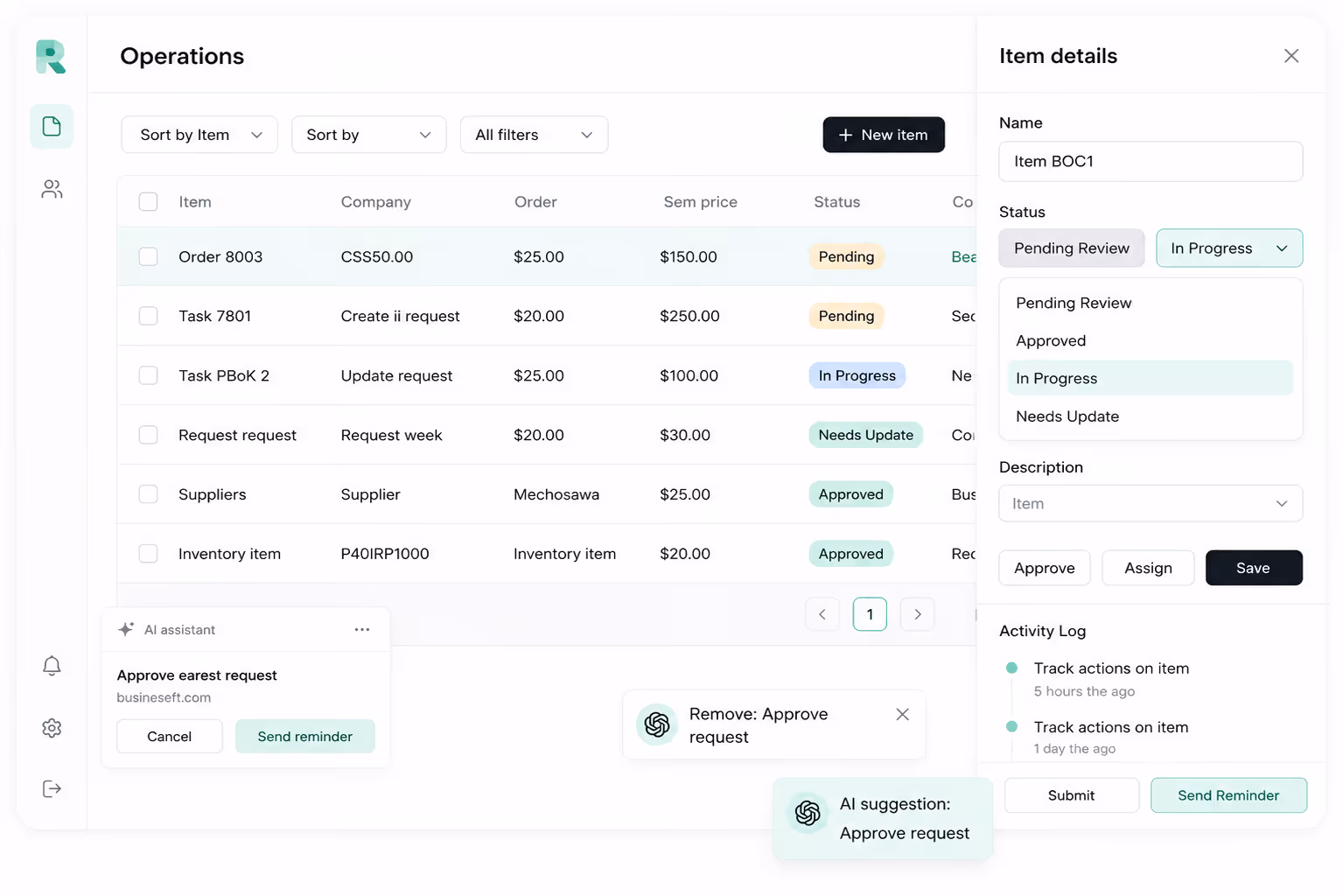1343x896 pixels.
Task: Click the Submit button
Action: (1072, 795)
